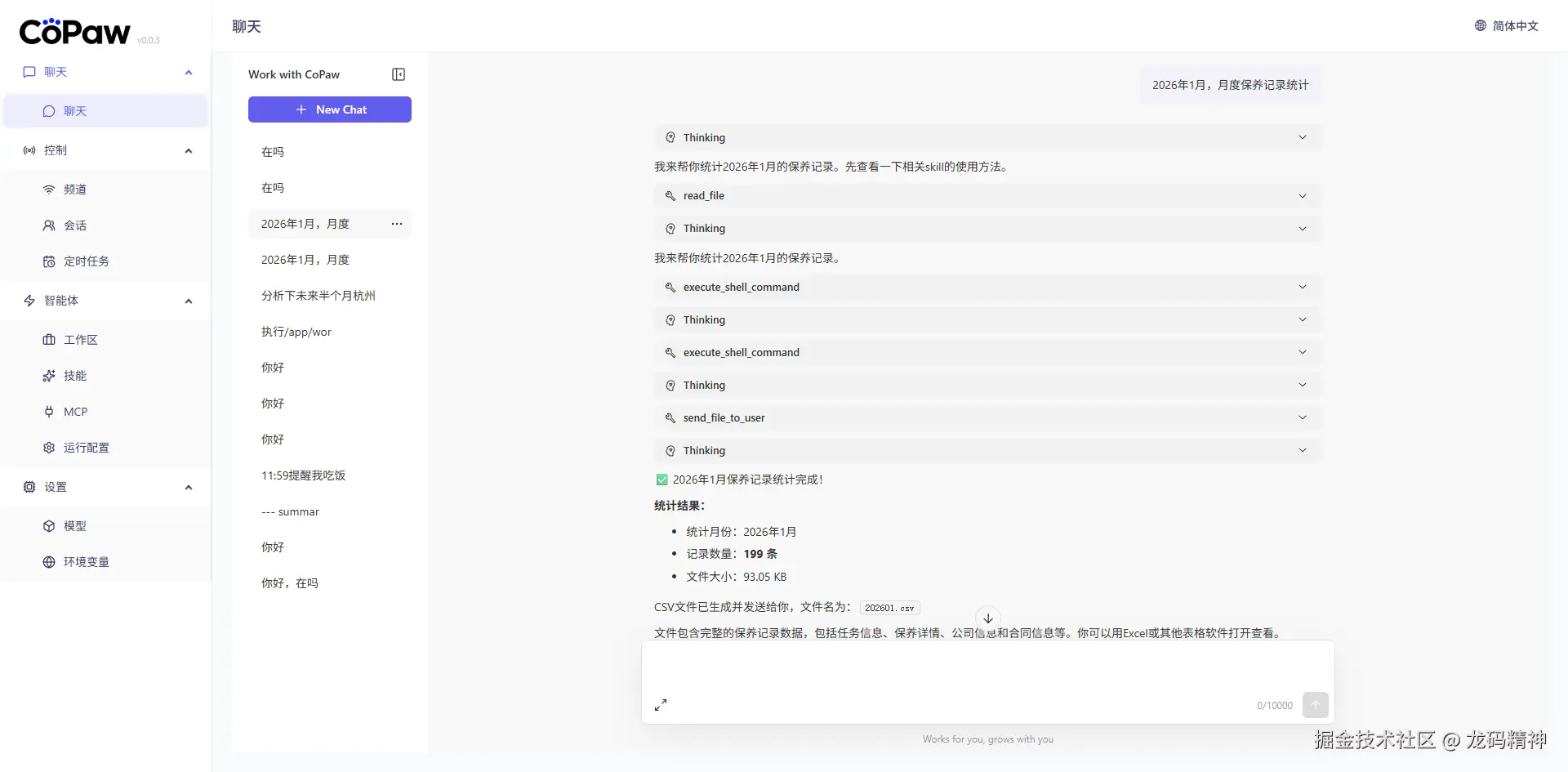Open the --- summar chat
The image size is (1568, 772).
(330, 511)
